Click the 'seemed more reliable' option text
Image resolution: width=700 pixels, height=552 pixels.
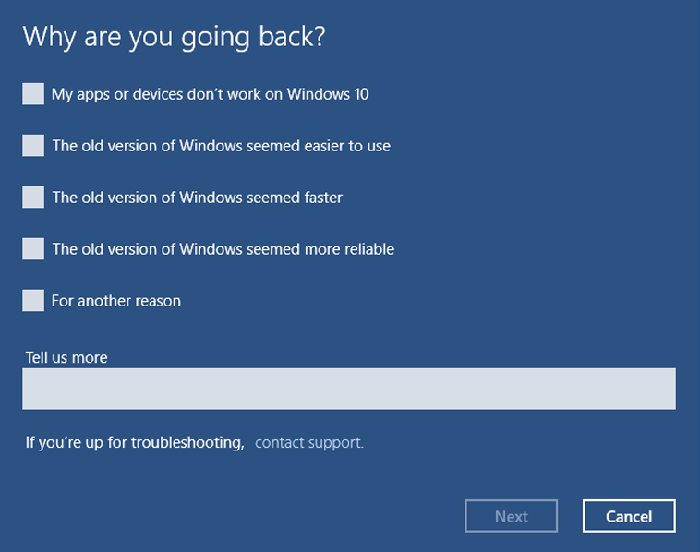[223, 249]
